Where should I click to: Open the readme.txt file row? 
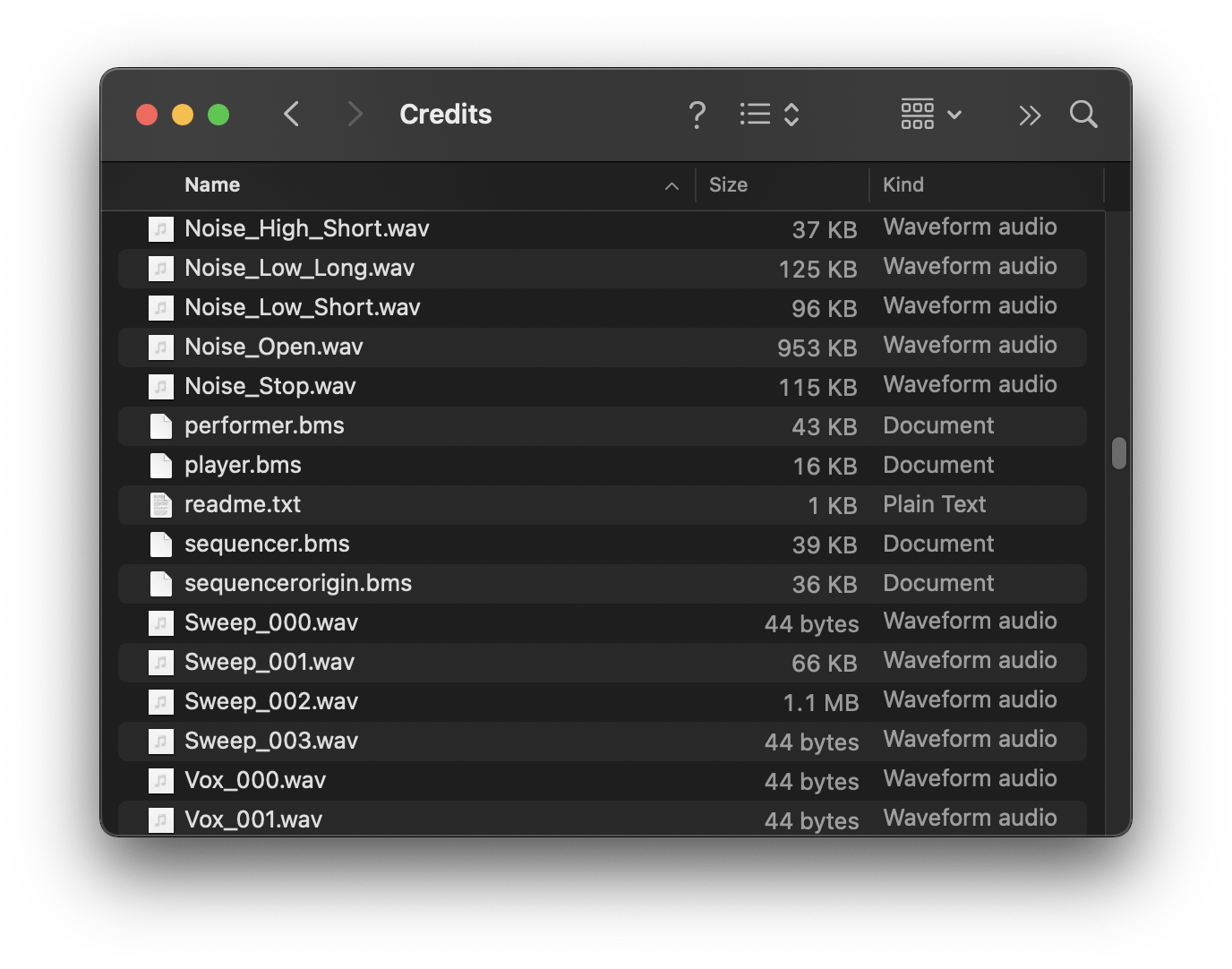point(243,504)
